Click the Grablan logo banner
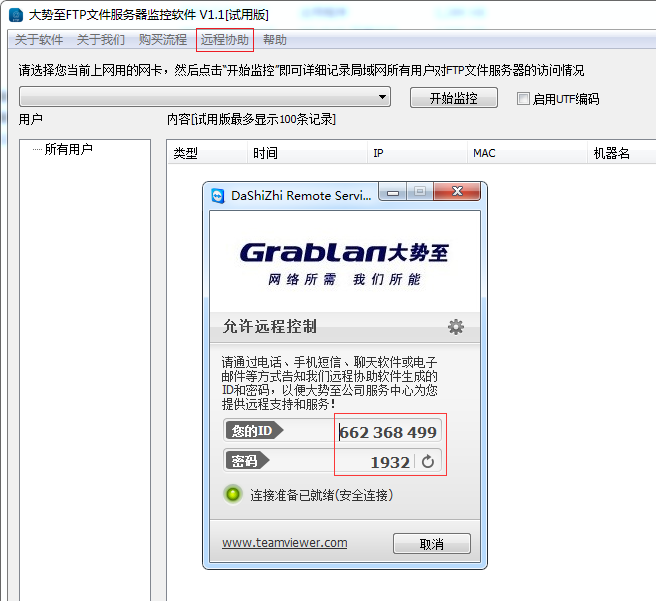The width and height of the screenshot is (656, 601). click(x=344, y=261)
